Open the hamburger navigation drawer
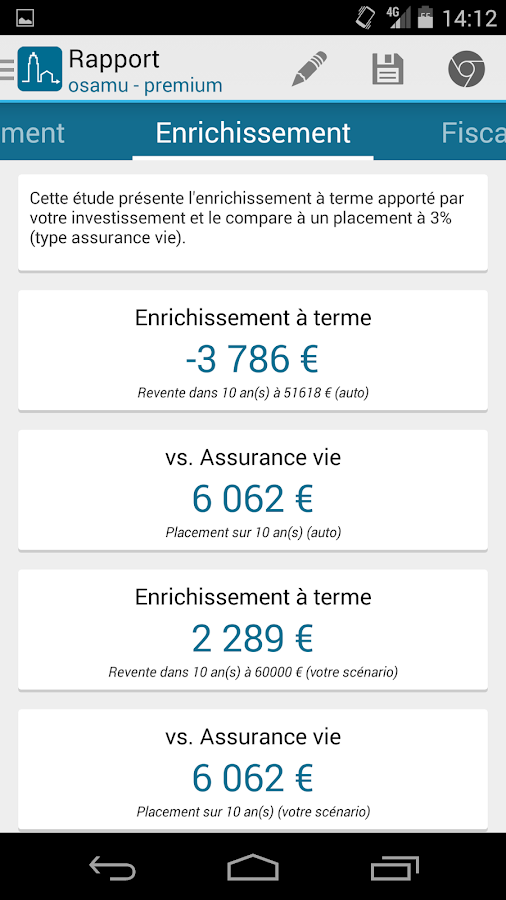The image size is (506, 900). click(x=7, y=69)
